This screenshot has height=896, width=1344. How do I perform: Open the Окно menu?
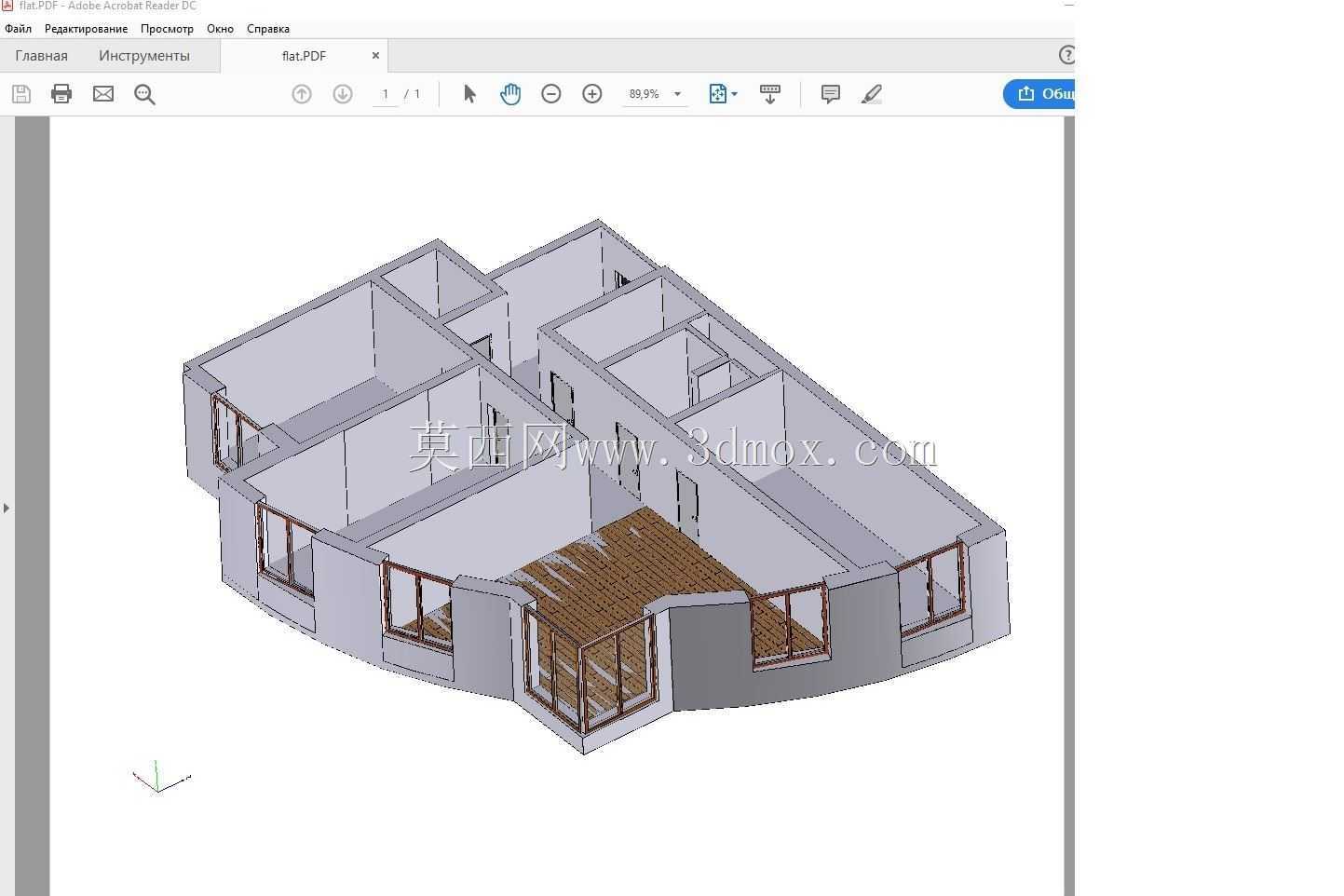coord(220,29)
